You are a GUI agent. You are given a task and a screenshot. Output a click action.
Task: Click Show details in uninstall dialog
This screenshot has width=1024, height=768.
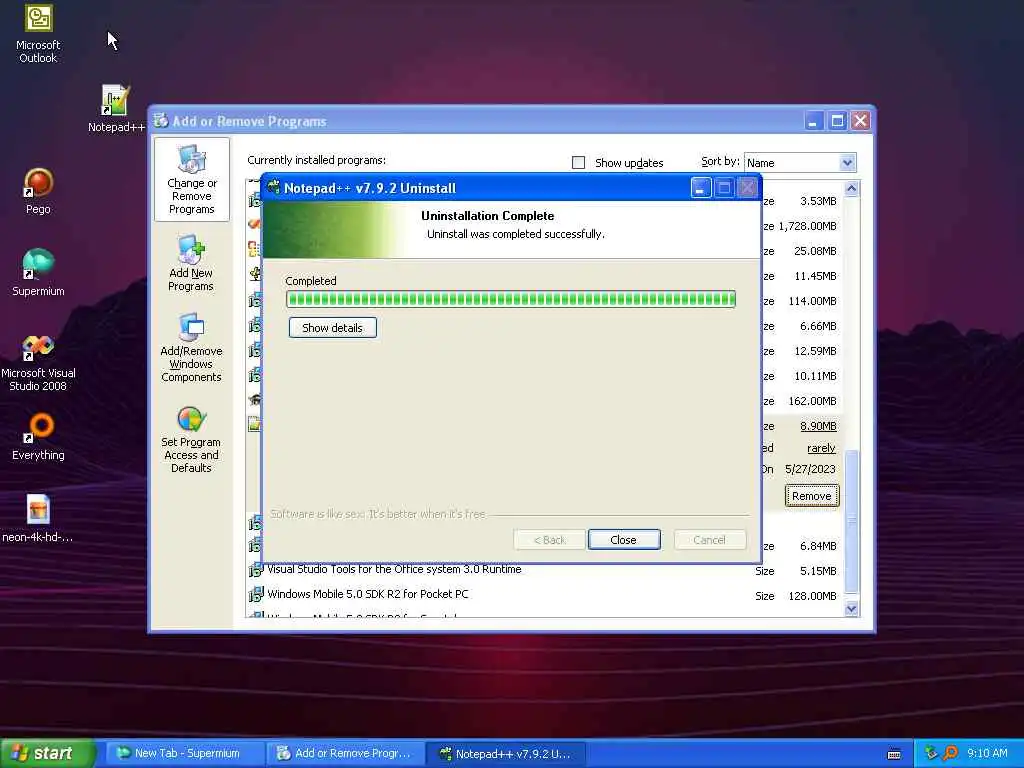pos(332,328)
